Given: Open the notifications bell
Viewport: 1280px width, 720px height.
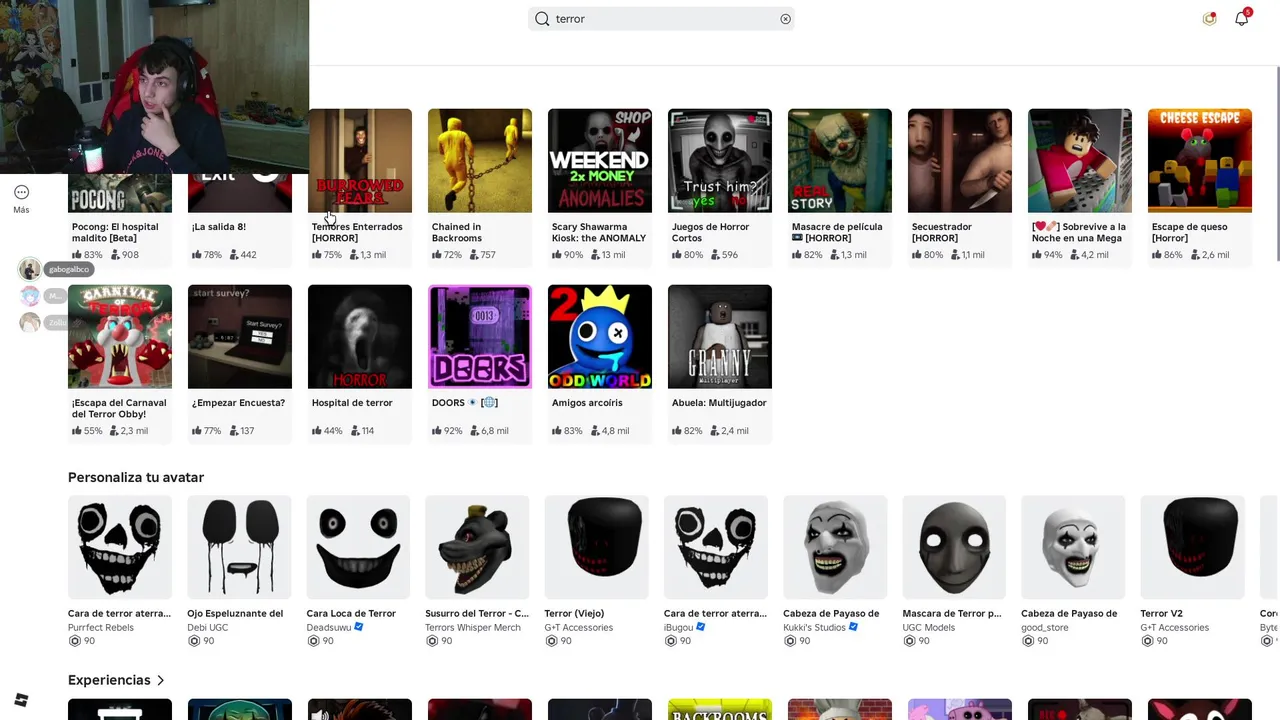Looking at the screenshot, I should pyautogui.click(x=1242, y=18).
